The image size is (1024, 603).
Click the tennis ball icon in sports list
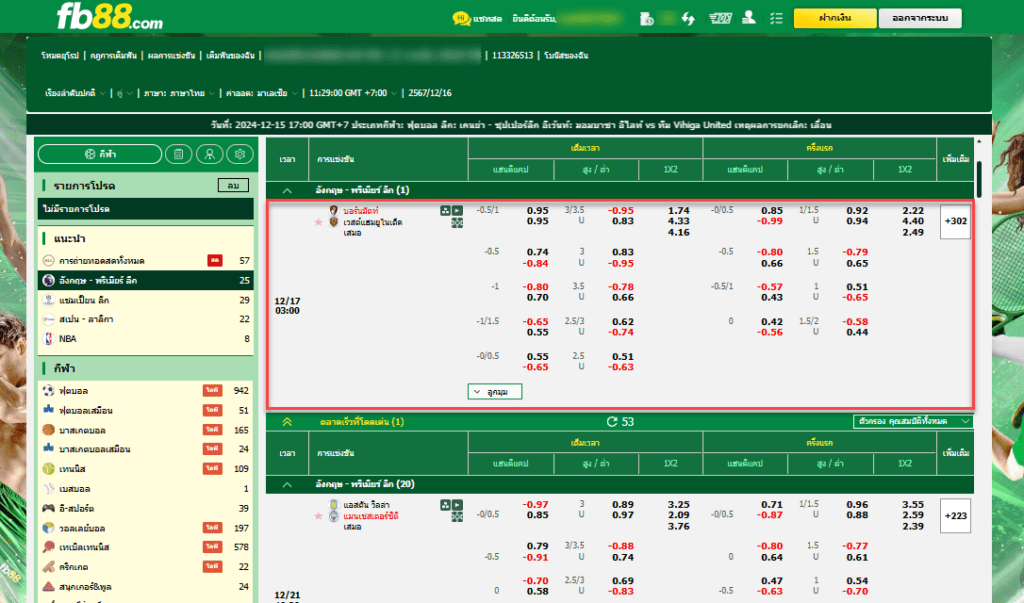[48, 469]
